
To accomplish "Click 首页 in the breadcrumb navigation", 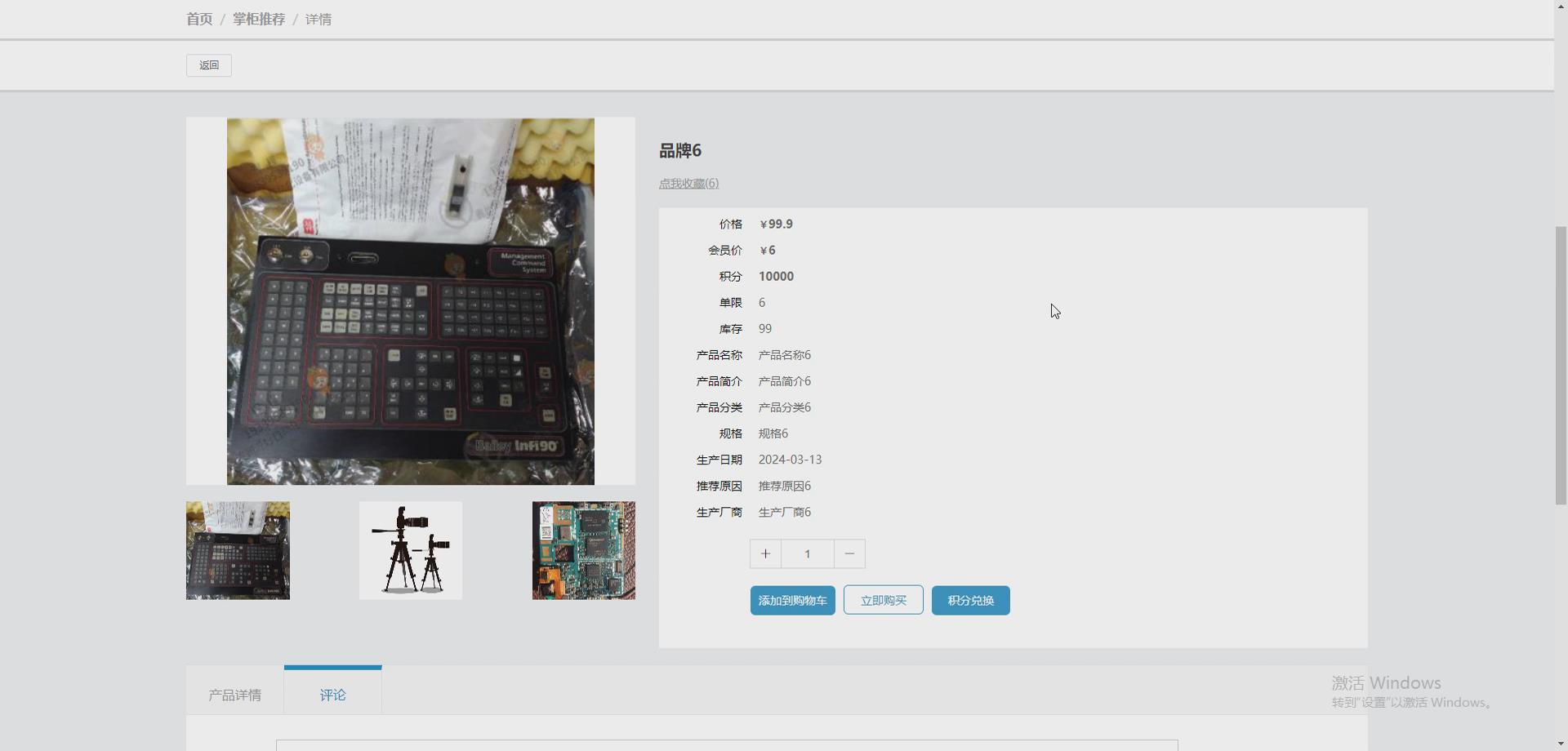I will click(x=198, y=18).
